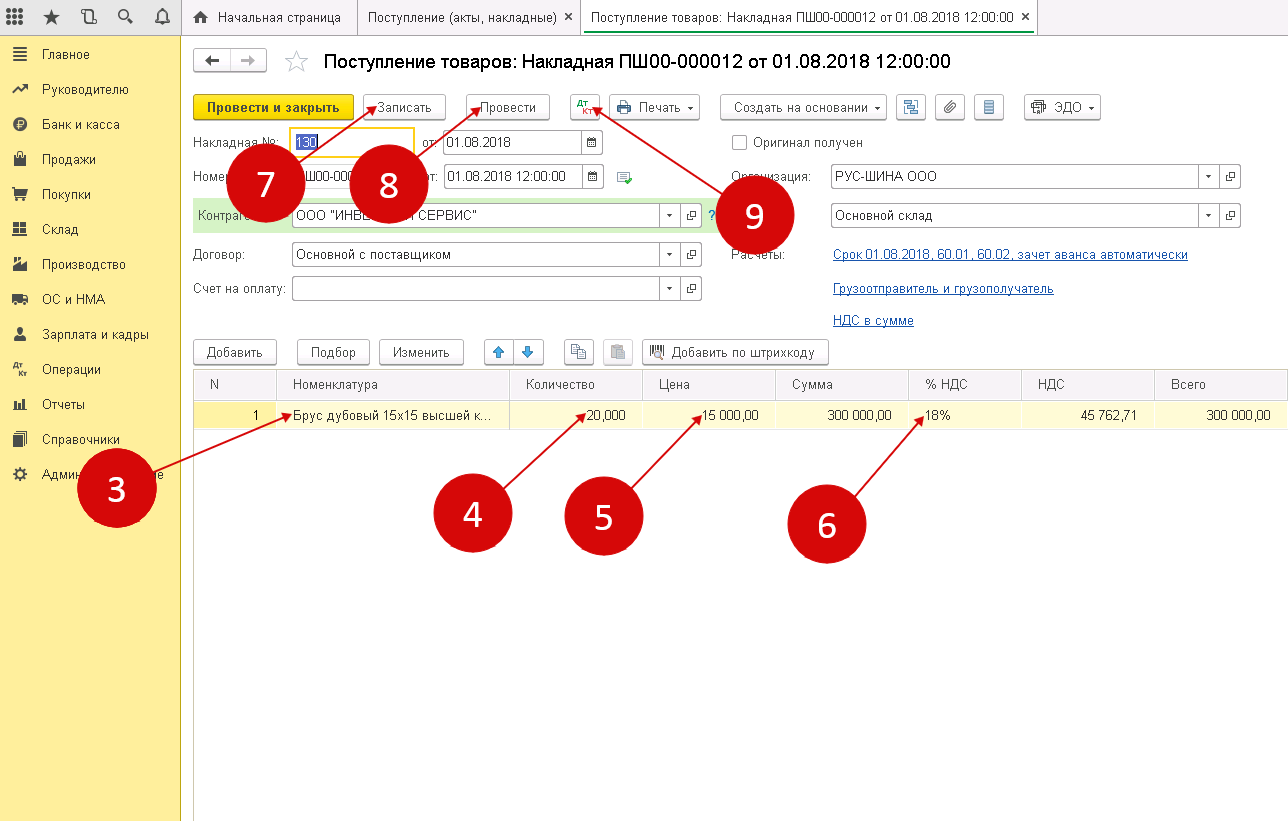The height and width of the screenshot is (821, 1288).
Task: Move row up with blue arrow
Action: pos(498,352)
